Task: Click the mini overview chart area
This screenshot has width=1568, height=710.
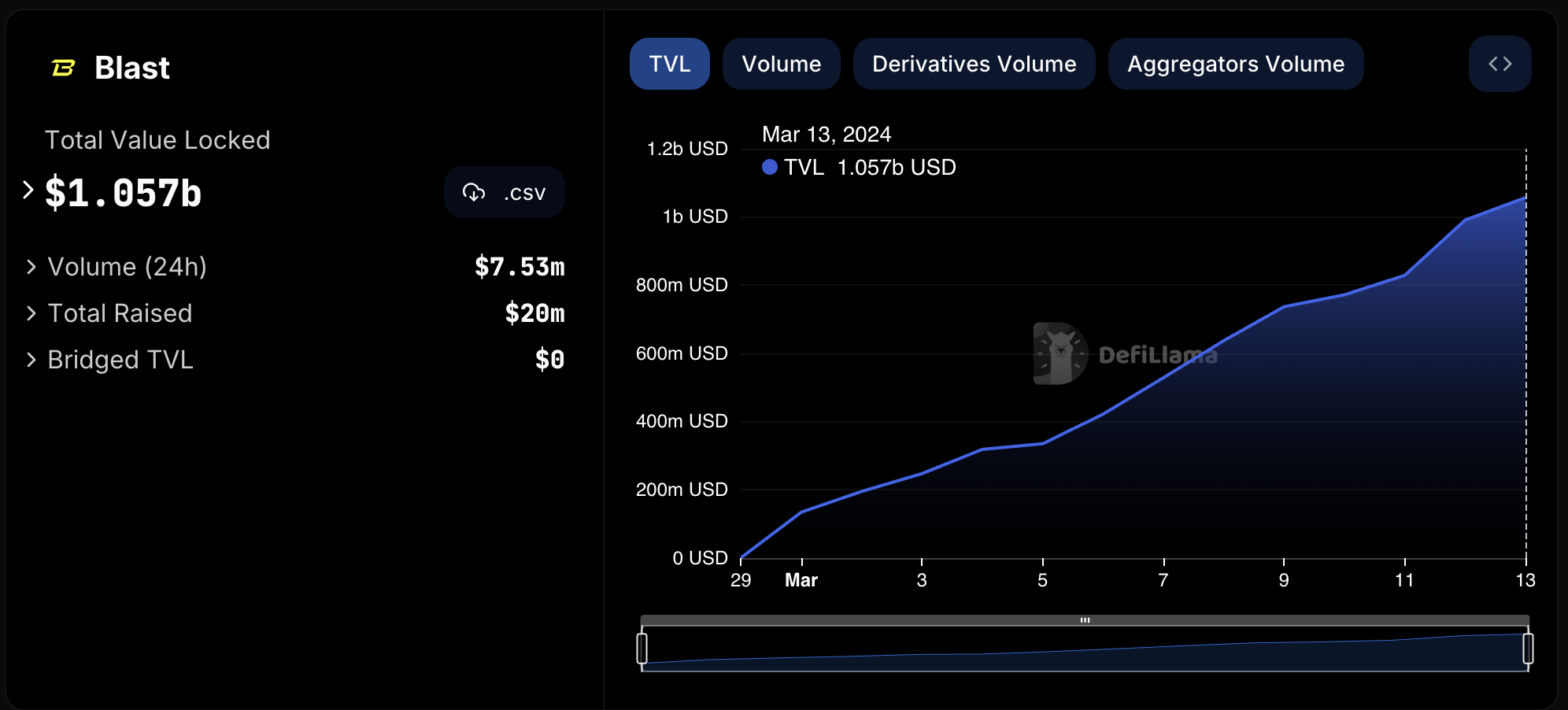Action: 1085,653
